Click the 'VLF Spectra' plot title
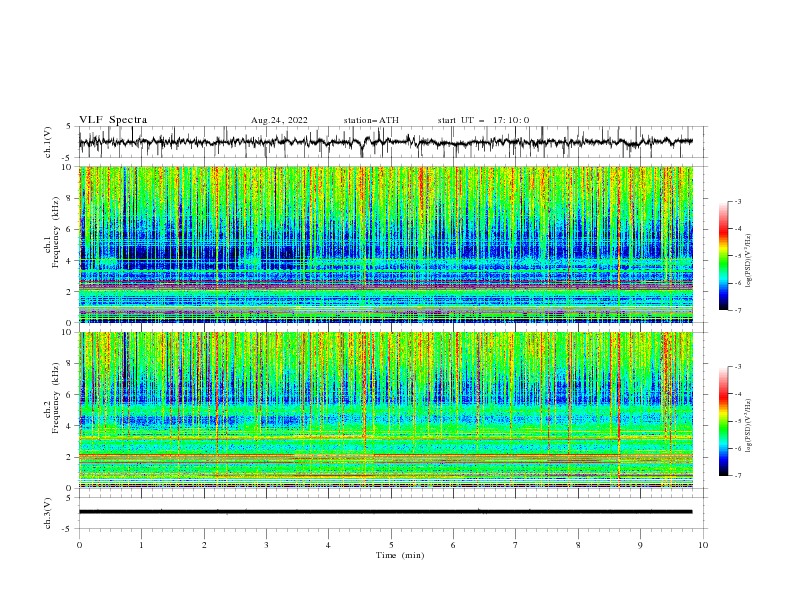Viewport: 792px width, 612px height. (x=113, y=120)
